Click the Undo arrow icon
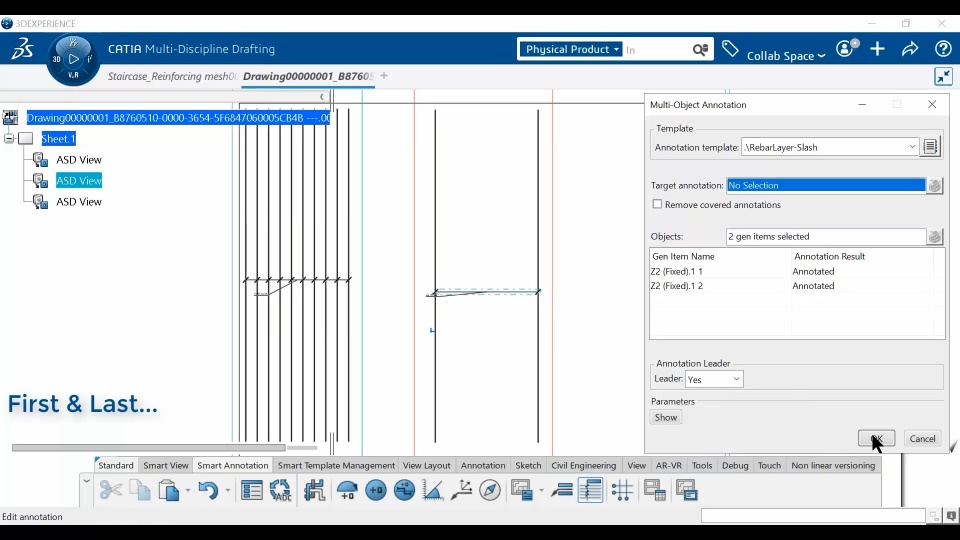The height and width of the screenshot is (540, 960). point(208,490)
